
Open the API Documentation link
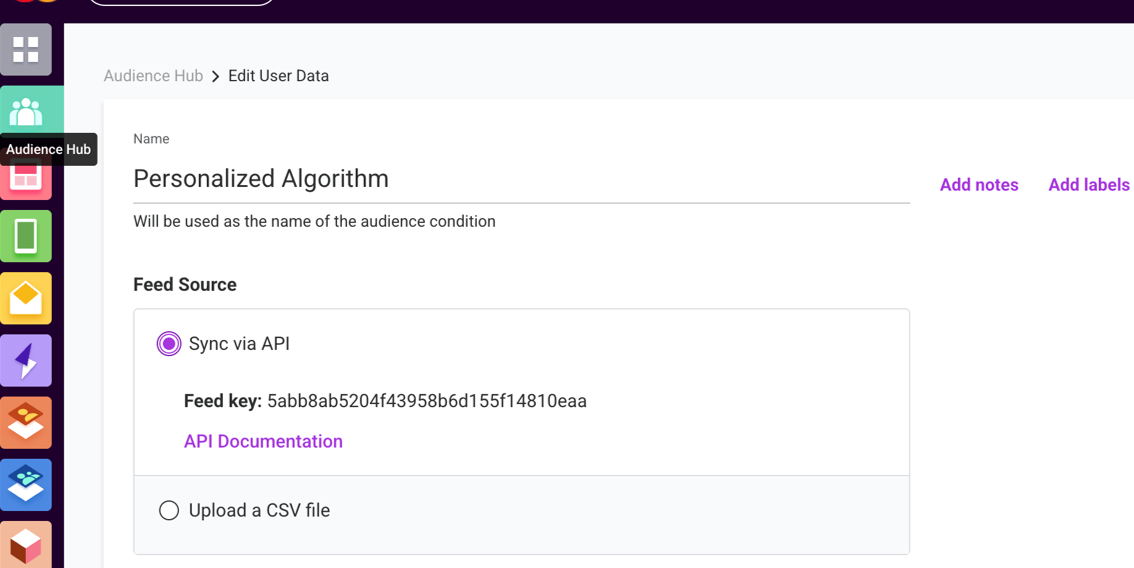(x=263, y=441)
